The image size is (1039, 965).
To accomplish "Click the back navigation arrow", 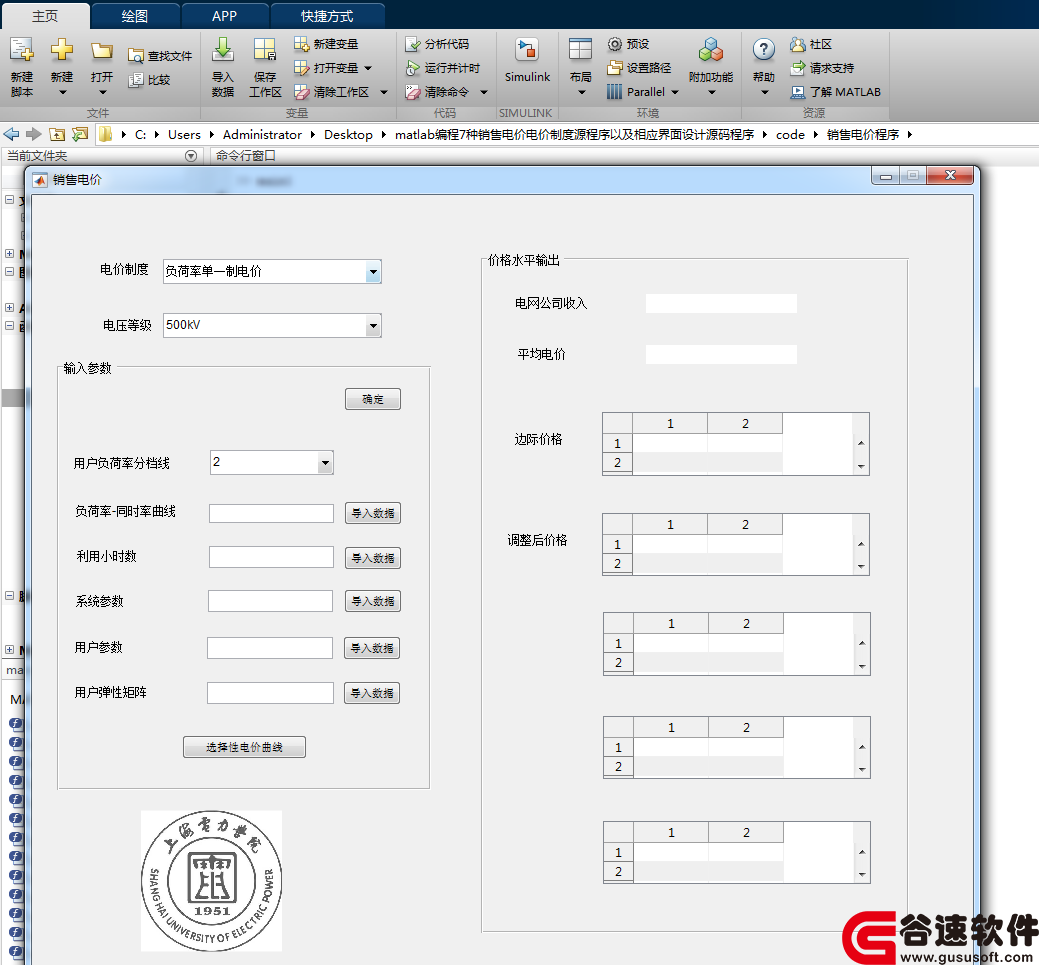I will tap(11, 135).
